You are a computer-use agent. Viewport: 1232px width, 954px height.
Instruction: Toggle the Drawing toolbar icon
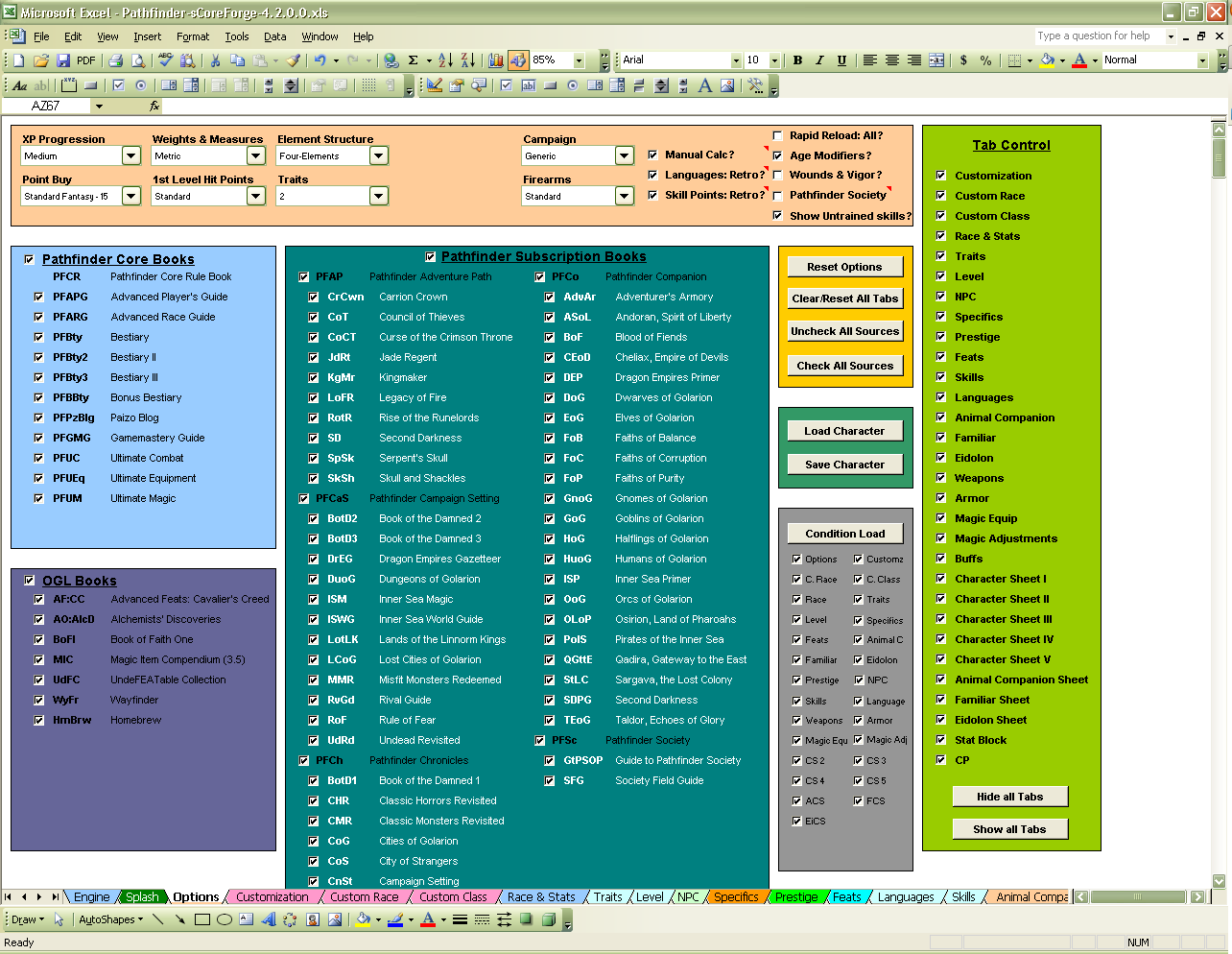pyautogui.click(x=518, y=60)
